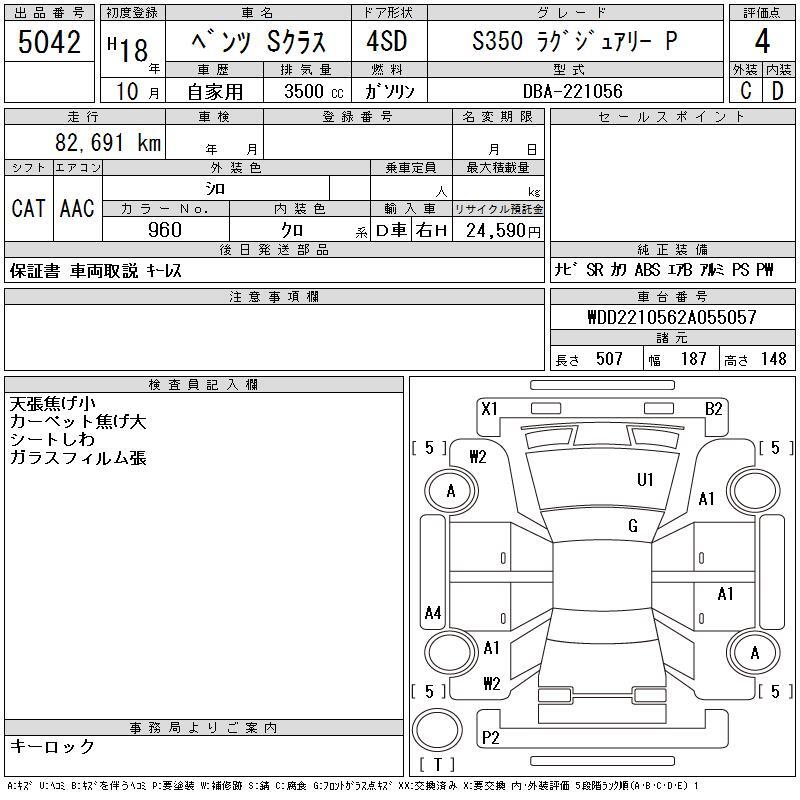Image resolution: width=800 pixels, height=800 pixels.
Task: Click the lot number 5042
Action: click(49, 41)
